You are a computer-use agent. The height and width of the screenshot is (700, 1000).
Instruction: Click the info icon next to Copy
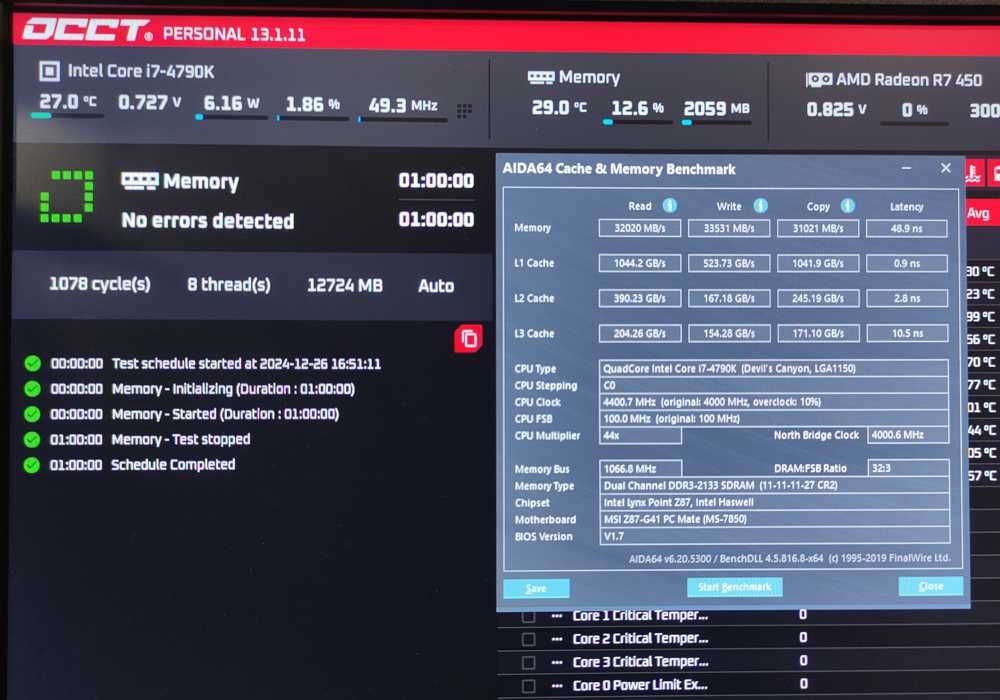[848, 205]
